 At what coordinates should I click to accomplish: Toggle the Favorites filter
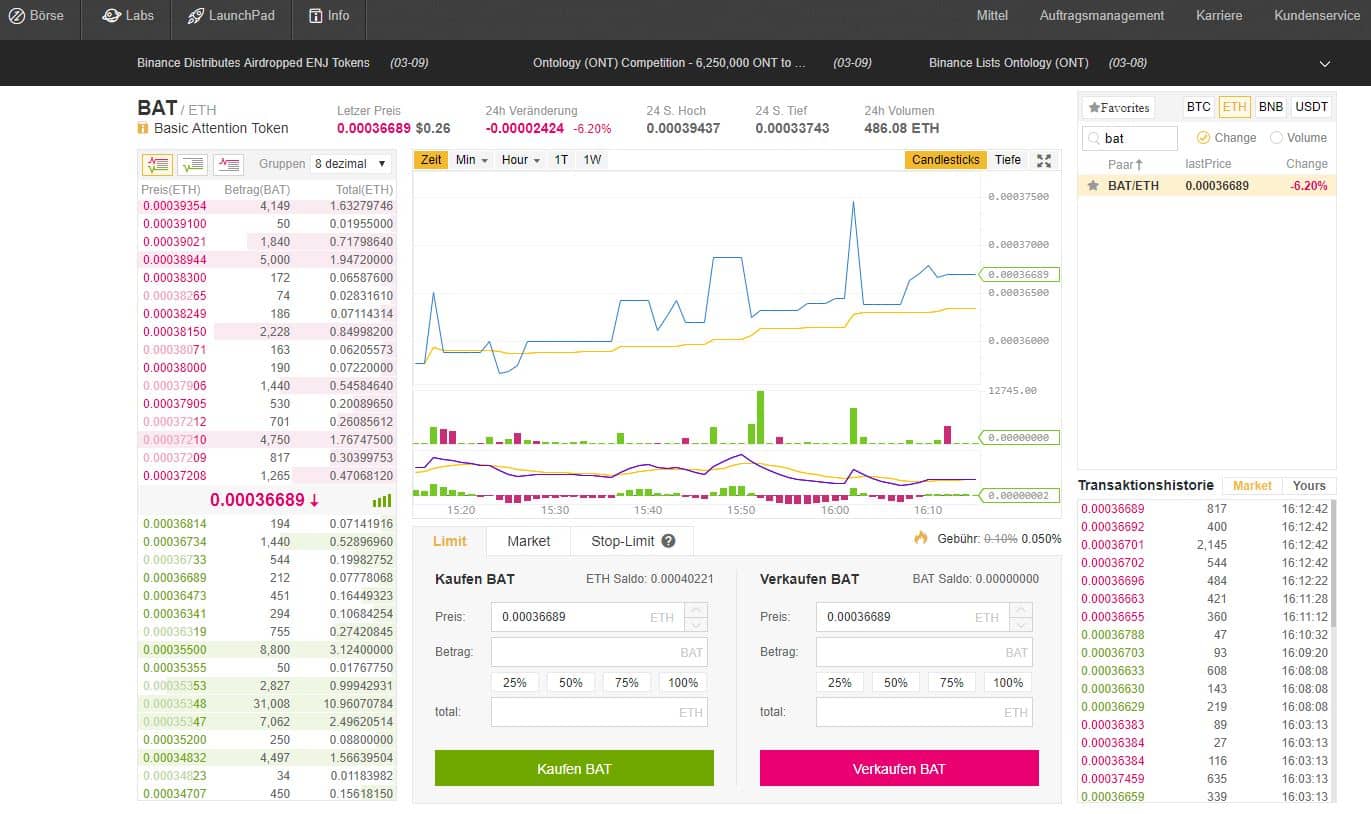pos(1119,107)
